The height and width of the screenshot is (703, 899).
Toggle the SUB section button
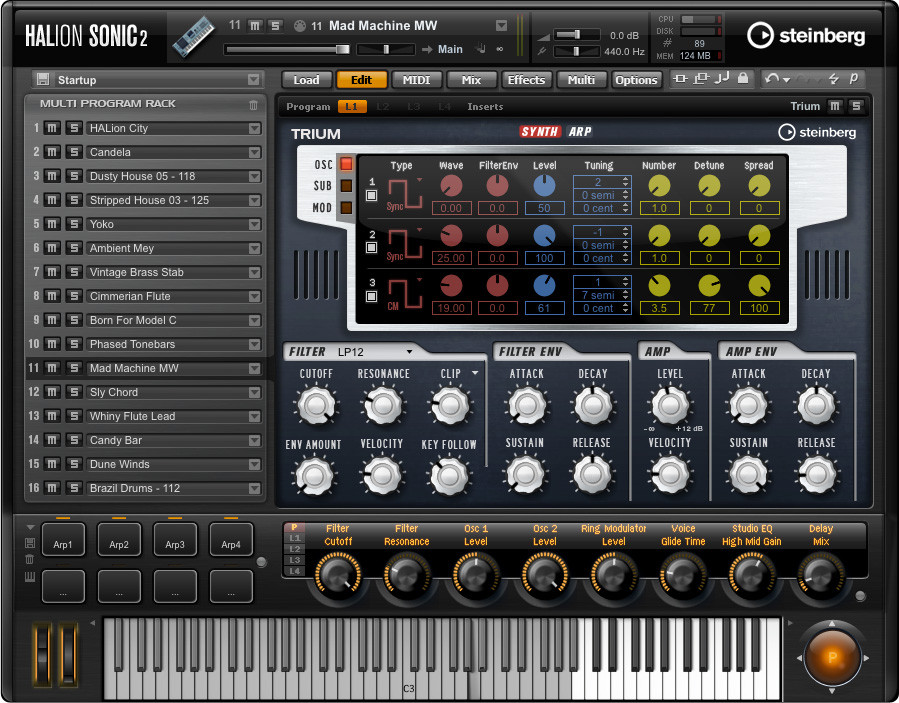click(x=346, y=186)
